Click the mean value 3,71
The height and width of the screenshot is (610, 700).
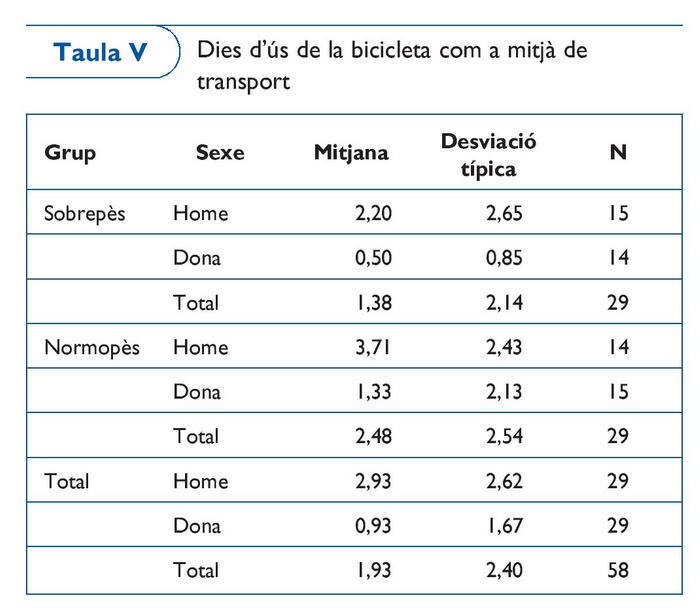click(x=369, y=347)
